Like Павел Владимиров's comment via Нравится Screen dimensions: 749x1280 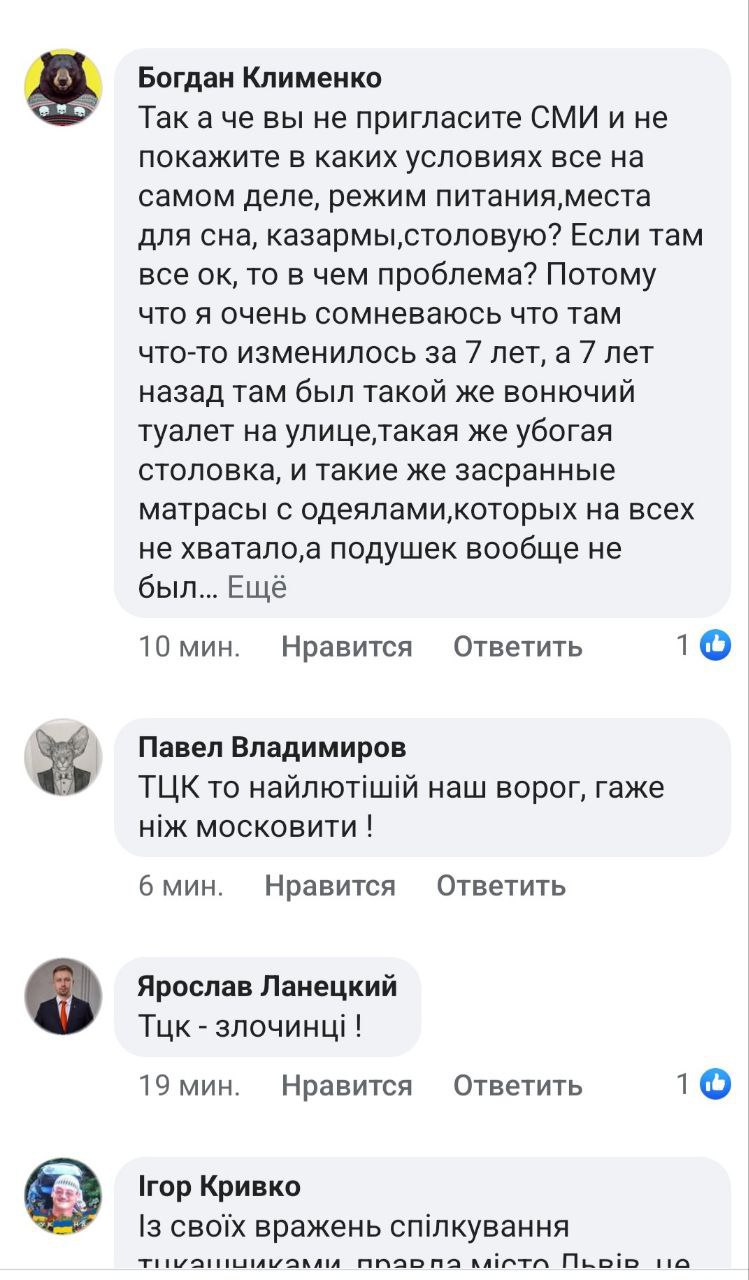(x=330, y=886)
